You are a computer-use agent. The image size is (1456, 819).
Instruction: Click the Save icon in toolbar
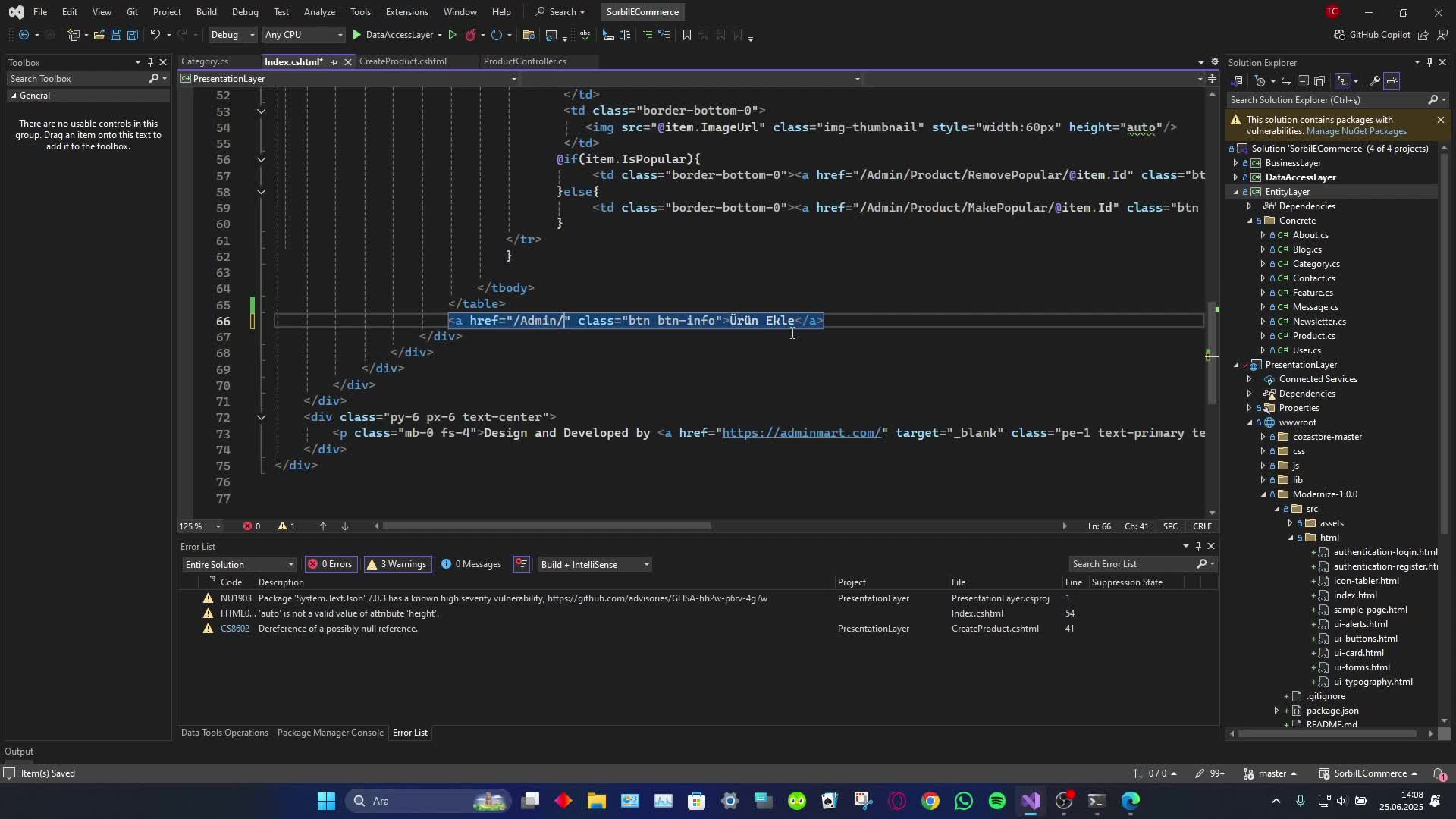[x=115, y=35]
